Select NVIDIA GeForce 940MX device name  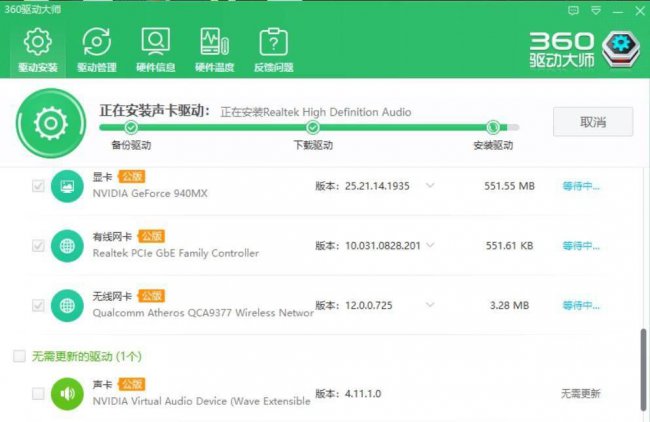pos(150,194)
